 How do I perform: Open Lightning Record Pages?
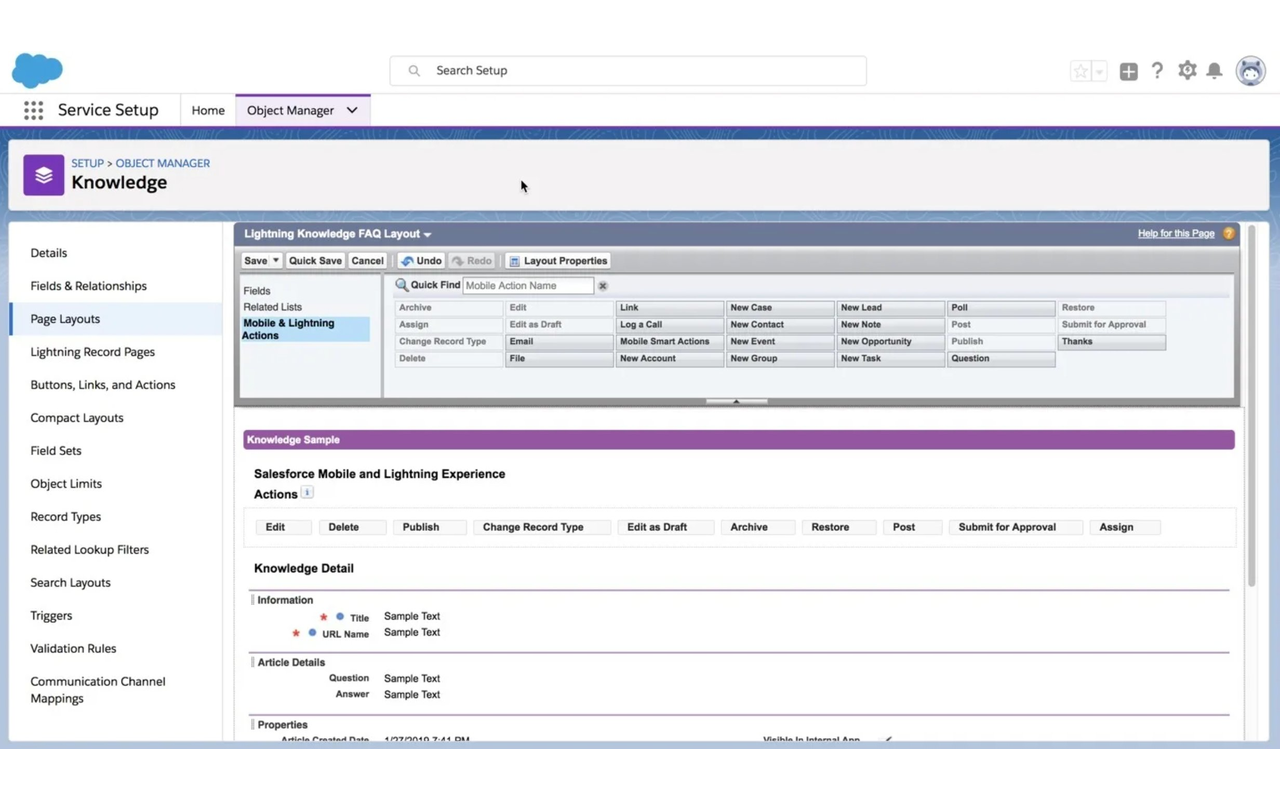pos(92,352)
